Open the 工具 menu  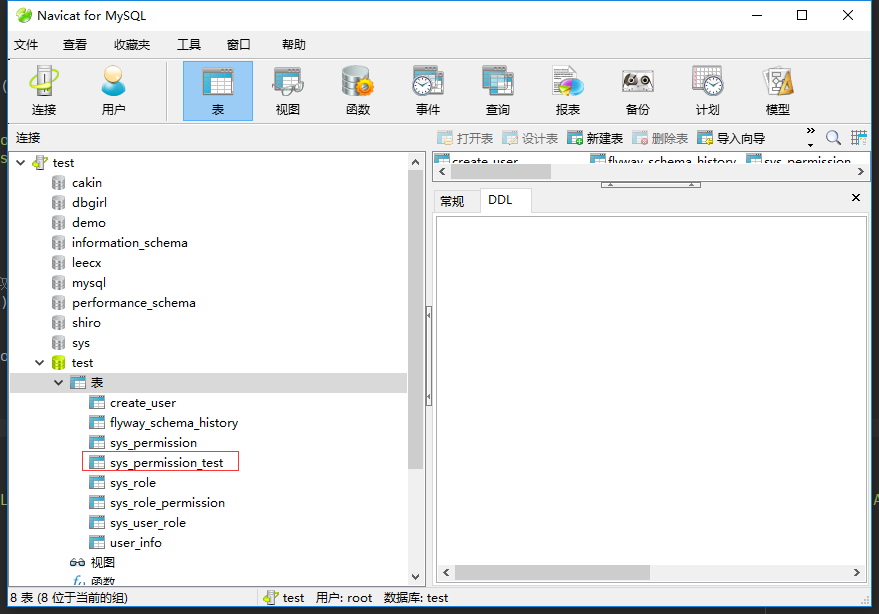pyautogui.click(x=189, y=44)
